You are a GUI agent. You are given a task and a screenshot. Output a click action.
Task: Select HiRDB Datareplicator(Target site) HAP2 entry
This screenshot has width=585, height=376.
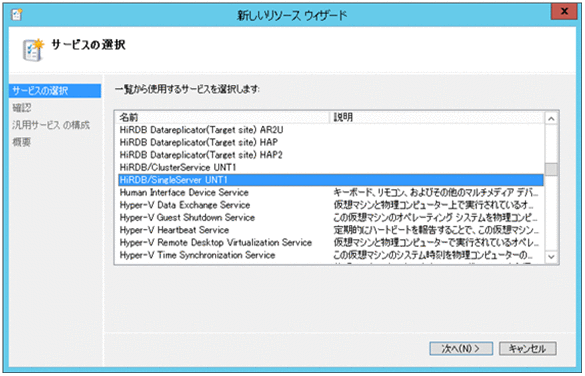tap(331, 155)
